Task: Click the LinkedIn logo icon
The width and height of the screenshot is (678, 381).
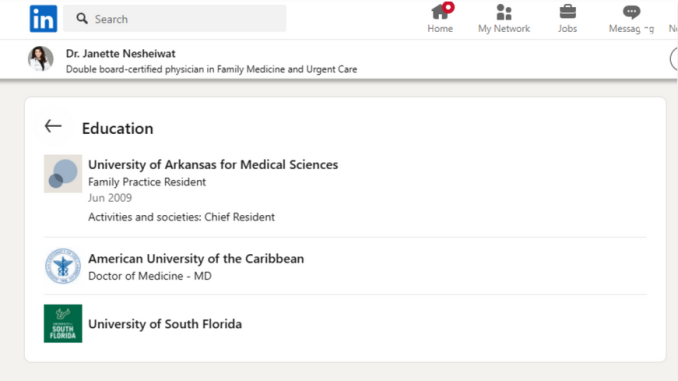Action: [x=43, y=19]
